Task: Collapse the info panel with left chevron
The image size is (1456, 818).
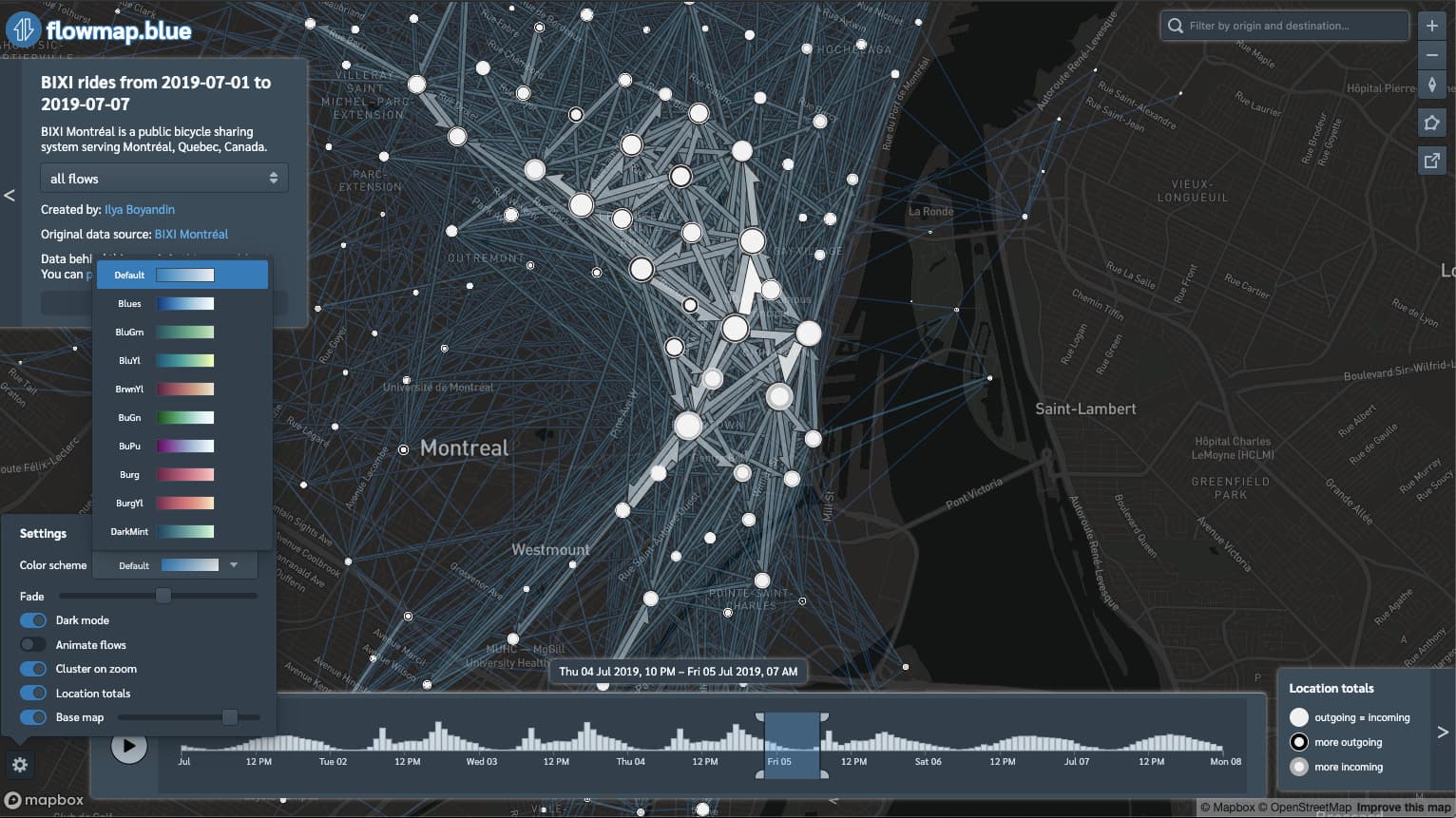Action: coord(10,196)
